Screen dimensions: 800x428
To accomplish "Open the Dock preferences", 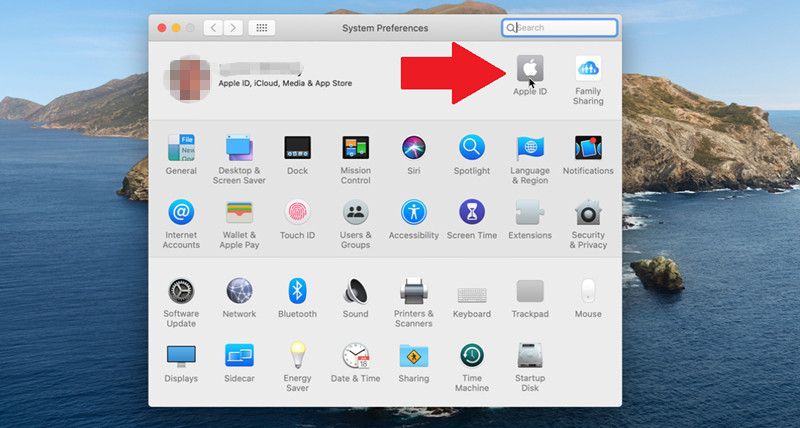I will [297, 148].
